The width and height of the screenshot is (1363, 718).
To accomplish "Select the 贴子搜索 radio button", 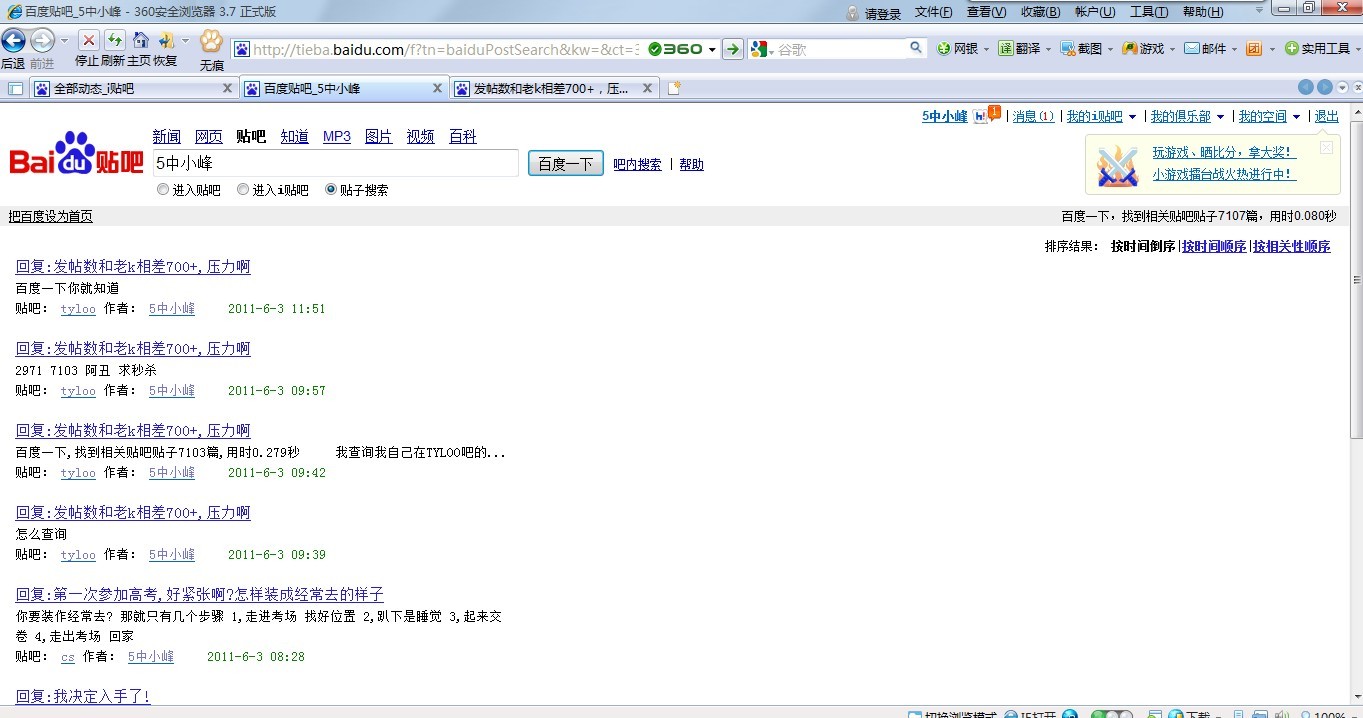I will [331, 189].
